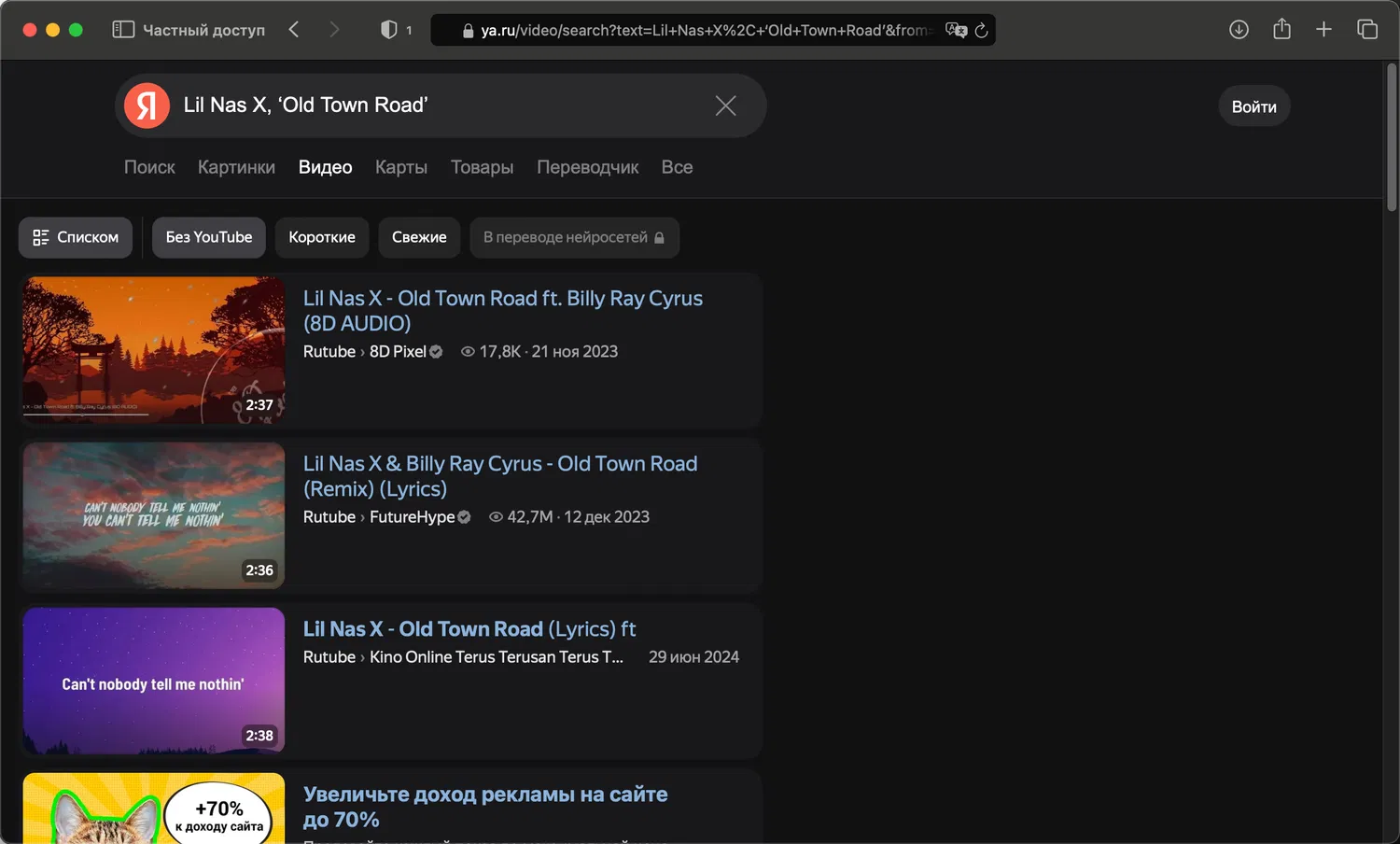Click the Remix Lyrics video thumbnail
Image resolution: width=1400 pixels, height=844 pixels.
(x=154, y=515)
